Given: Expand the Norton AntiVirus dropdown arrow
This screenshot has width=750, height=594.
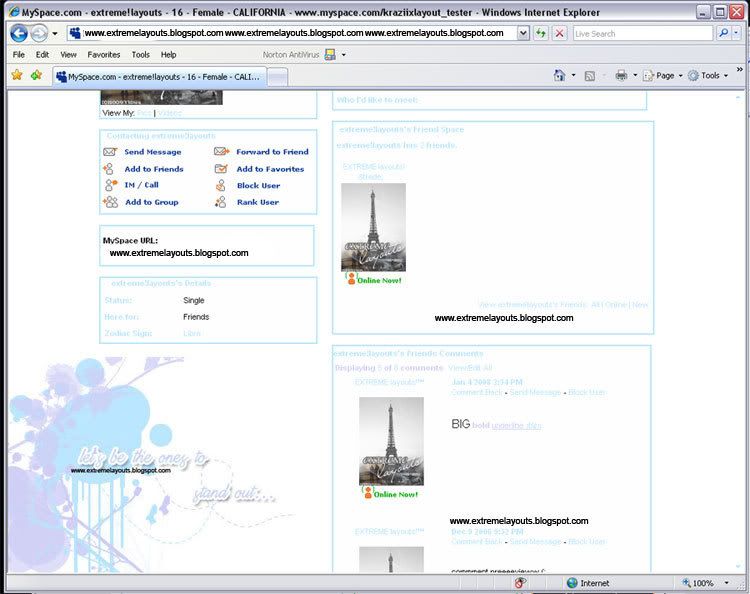Looking at the screenshot, I should (x=343, y=55).
